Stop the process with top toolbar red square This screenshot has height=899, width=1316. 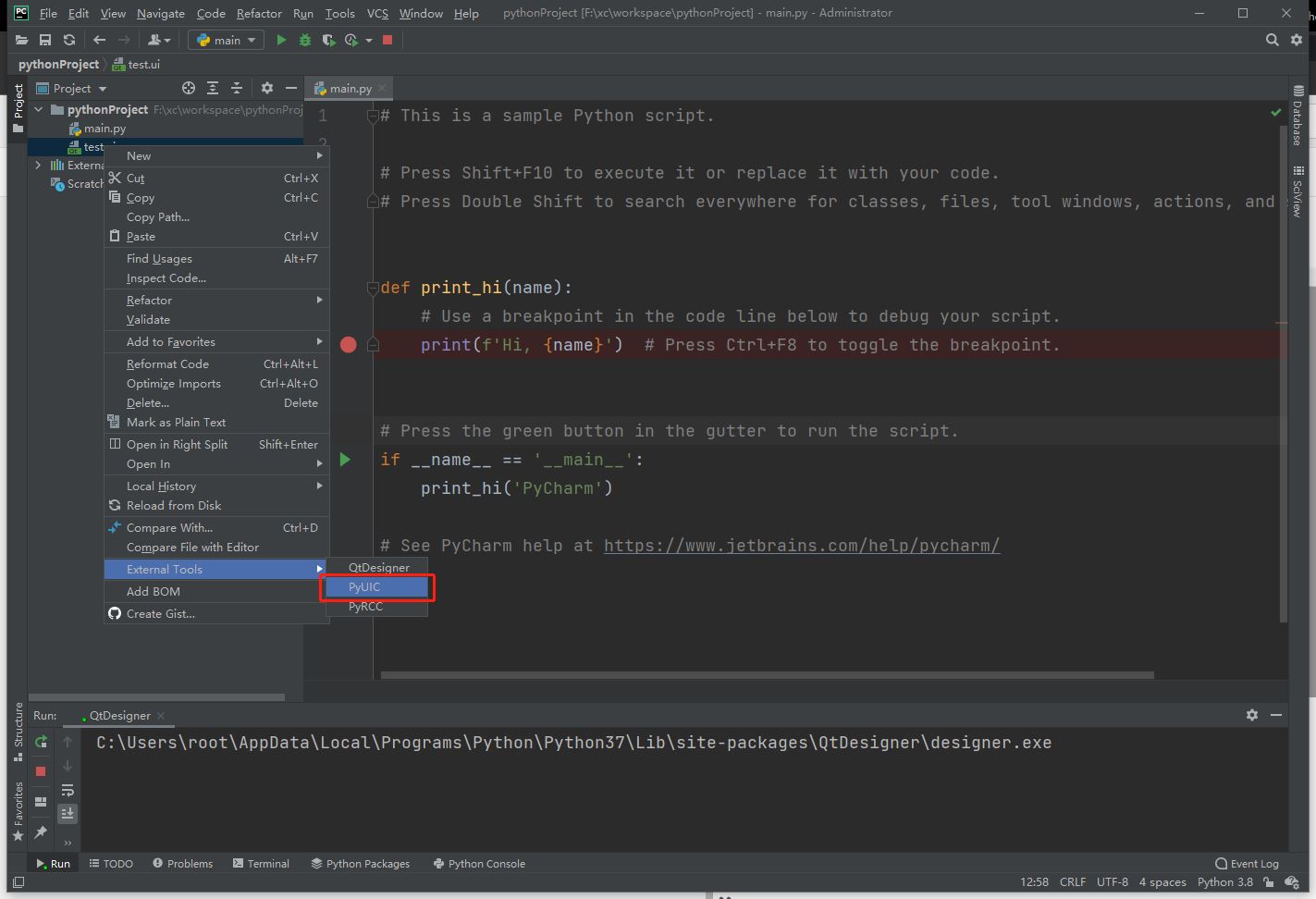pyautogui.click(x=387, y=40)
